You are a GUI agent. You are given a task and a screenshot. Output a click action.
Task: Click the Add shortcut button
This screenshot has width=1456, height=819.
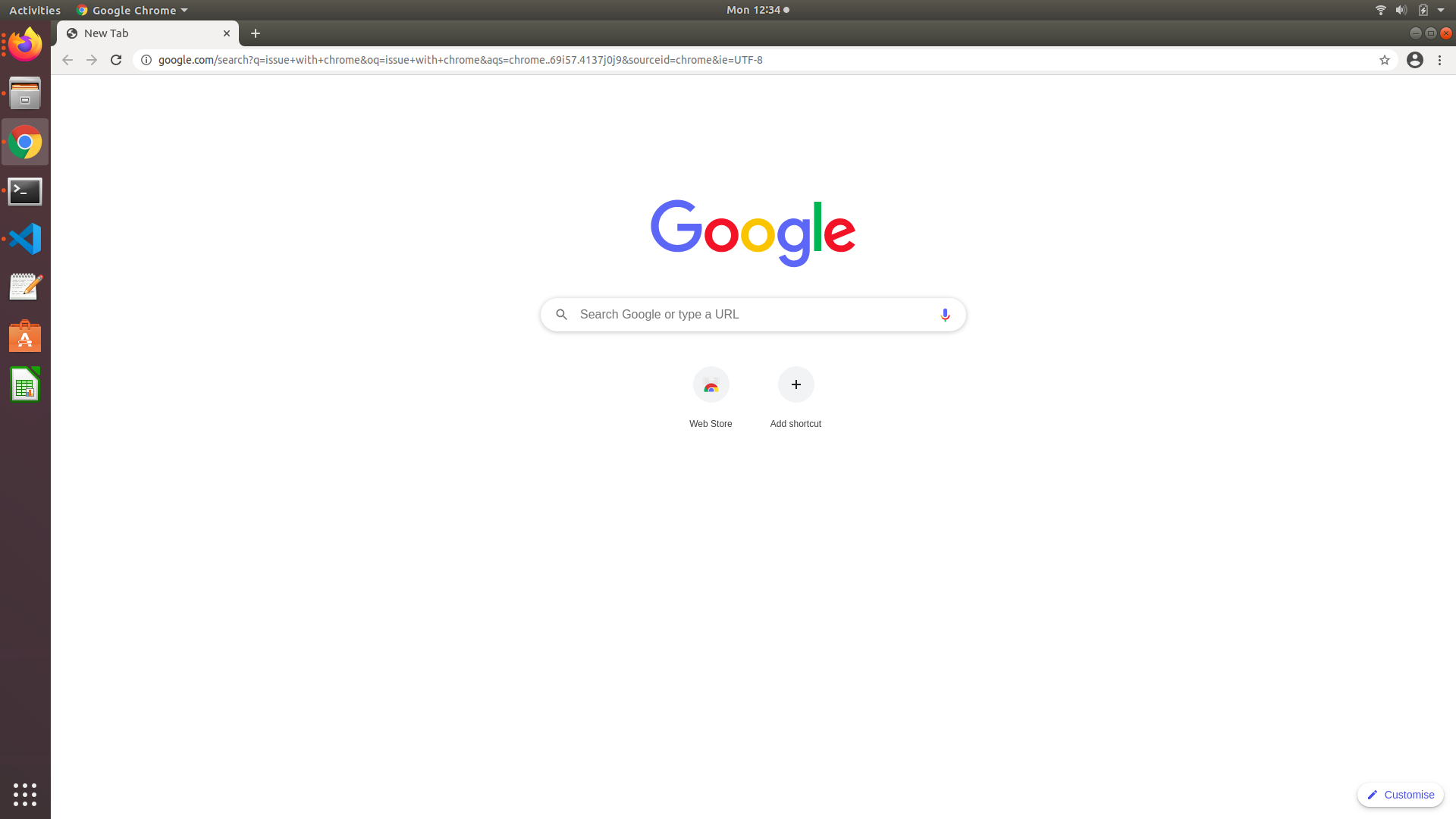point(796,384)
